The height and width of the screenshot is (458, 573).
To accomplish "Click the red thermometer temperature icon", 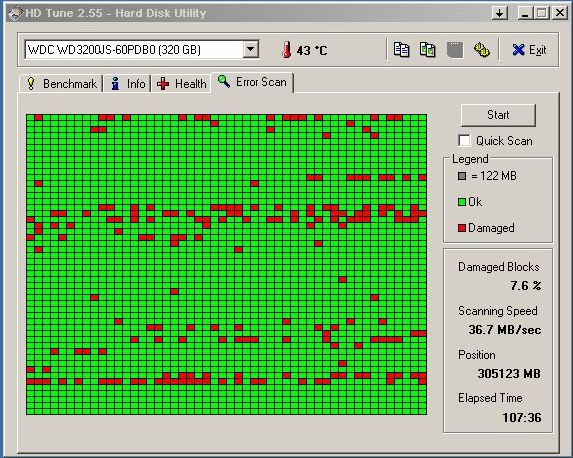I will (x=287, y=49).
